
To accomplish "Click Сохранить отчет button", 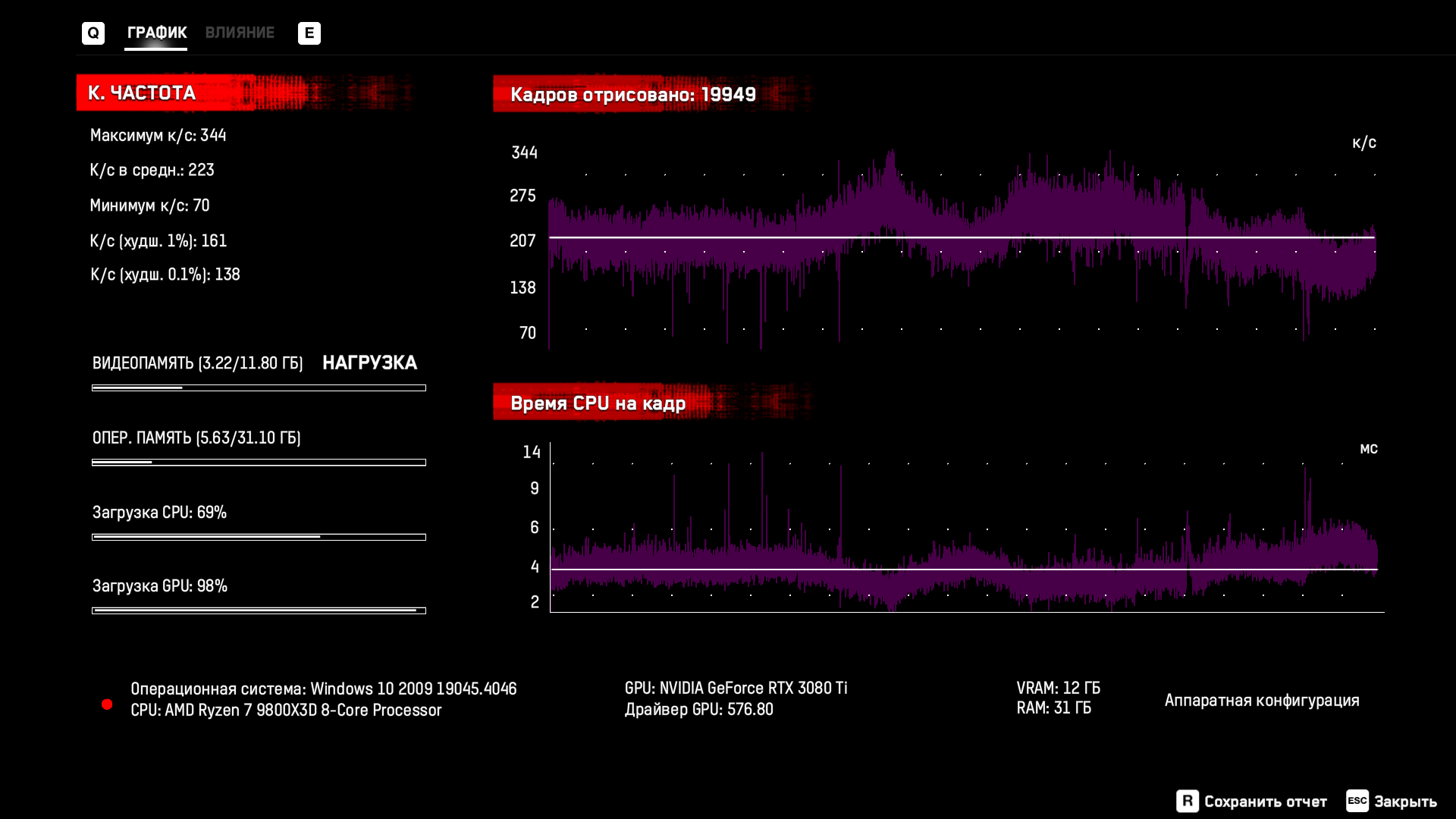I will click(1265, 802).
